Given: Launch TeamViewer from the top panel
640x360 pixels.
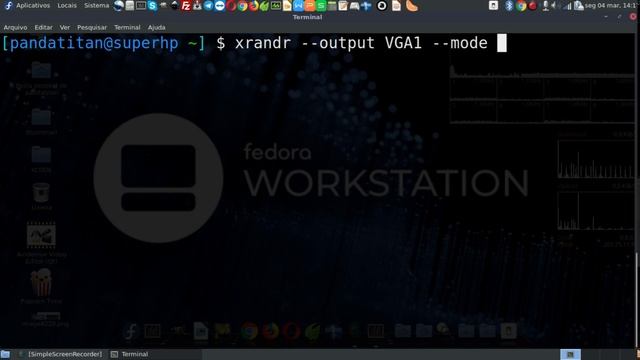Looking at the screenshot, I should click(220, 6).
